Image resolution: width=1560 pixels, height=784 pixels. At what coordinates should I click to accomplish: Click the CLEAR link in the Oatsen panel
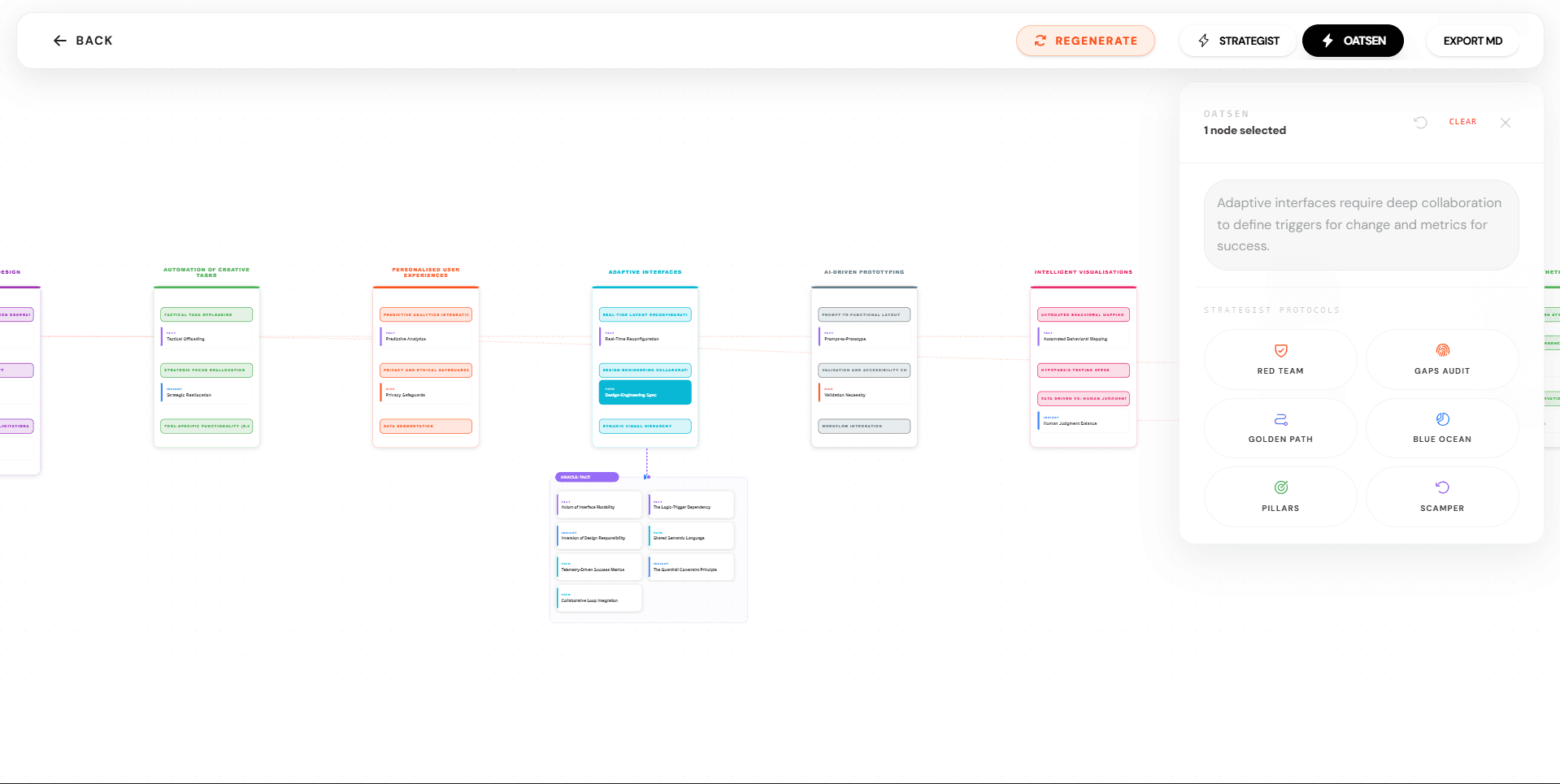tap(1462, 122)
